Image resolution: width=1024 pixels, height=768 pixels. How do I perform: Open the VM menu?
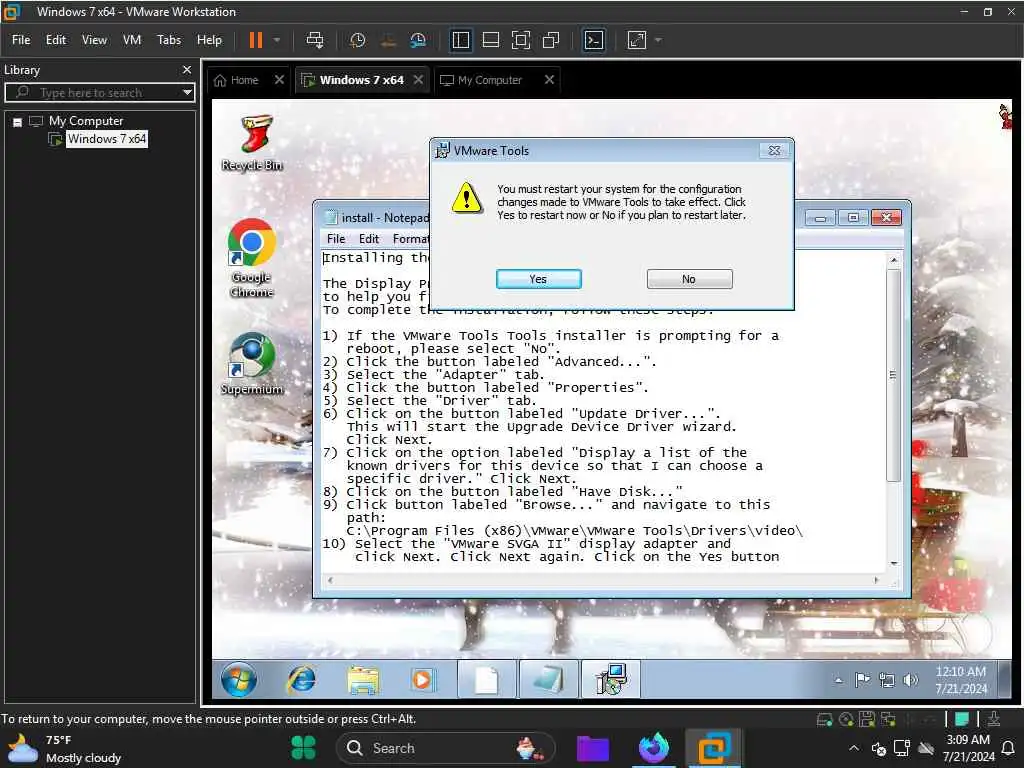point(132,40)
